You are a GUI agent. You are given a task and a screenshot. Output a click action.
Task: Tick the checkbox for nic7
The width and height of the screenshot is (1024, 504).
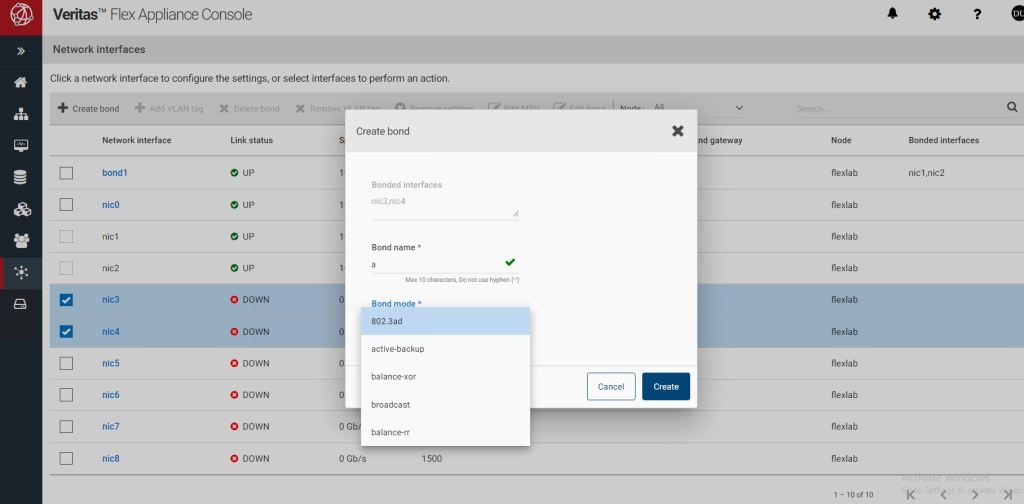[66, 427]
